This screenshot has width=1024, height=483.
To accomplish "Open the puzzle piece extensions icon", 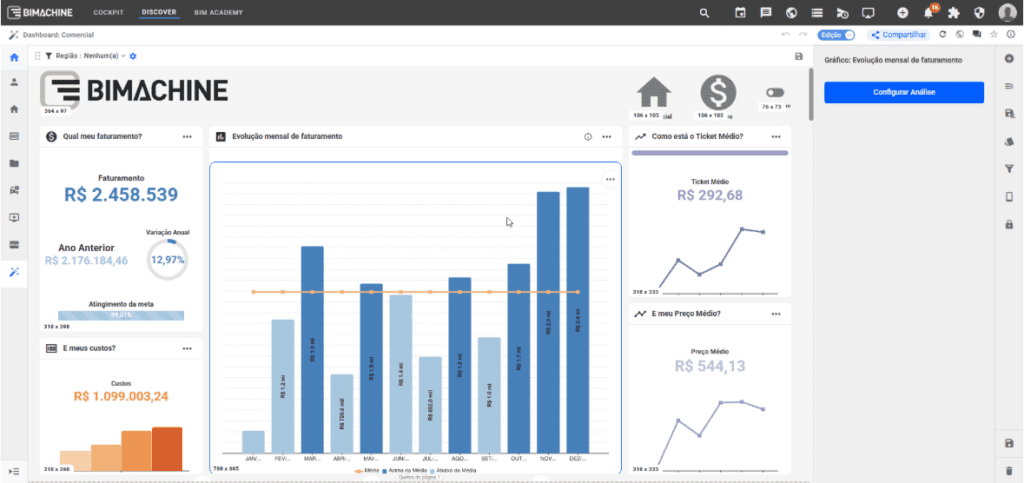I will [x=953, y=13].
